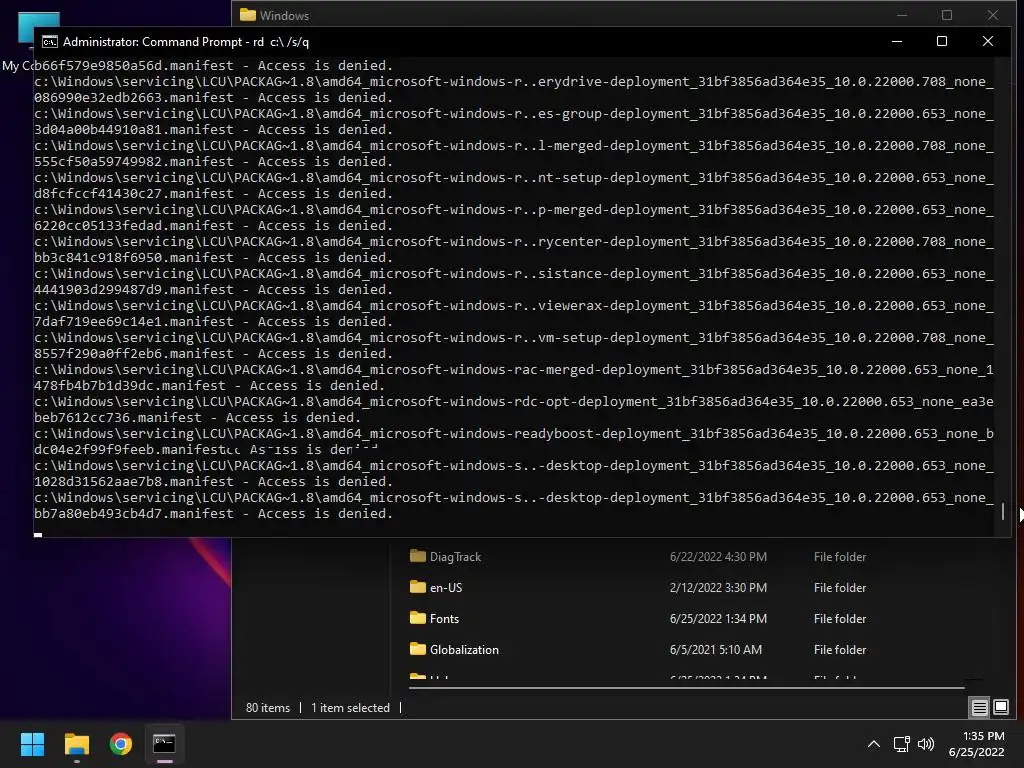Click Fonts date 6/25/2022 1:34 PM
The height and width of the screenshot is (768, 1024).
point(718,618)
